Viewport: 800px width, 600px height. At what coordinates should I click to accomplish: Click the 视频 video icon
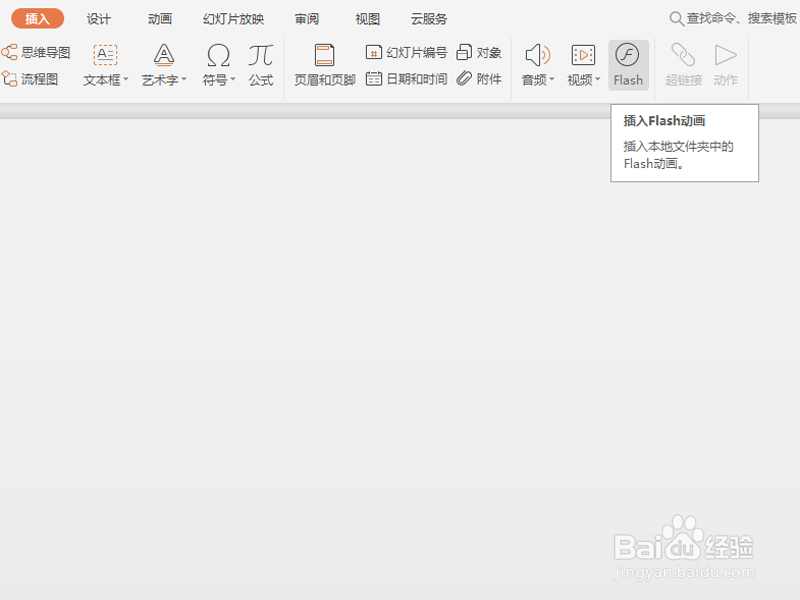(x=583, y=55)
